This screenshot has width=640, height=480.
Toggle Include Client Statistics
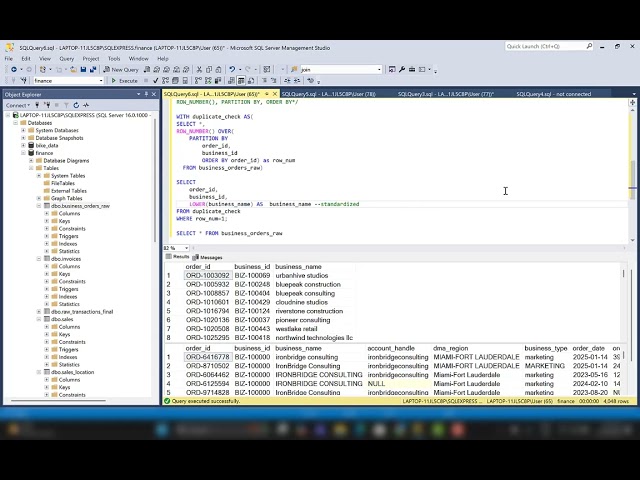pos(218,81)
